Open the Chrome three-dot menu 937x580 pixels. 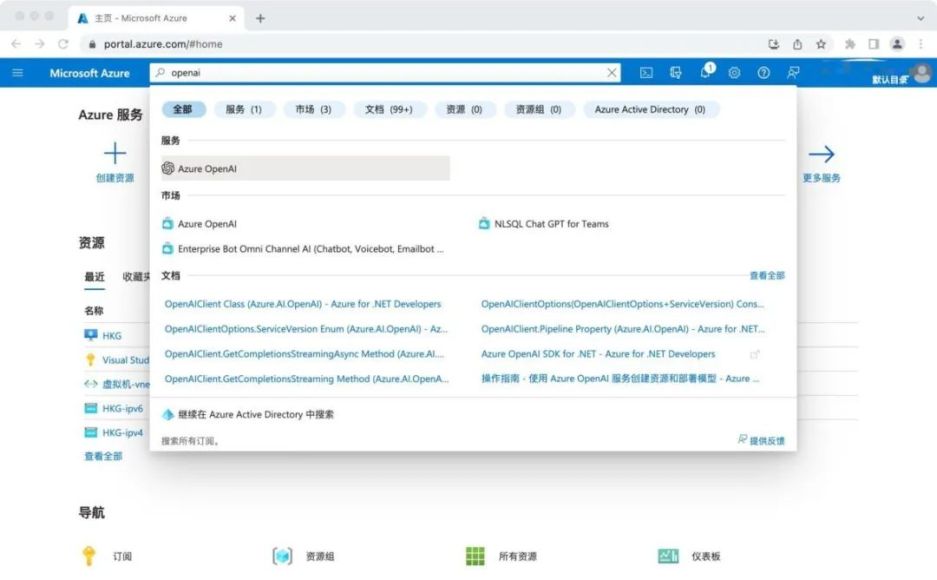(x=921, y=44)
